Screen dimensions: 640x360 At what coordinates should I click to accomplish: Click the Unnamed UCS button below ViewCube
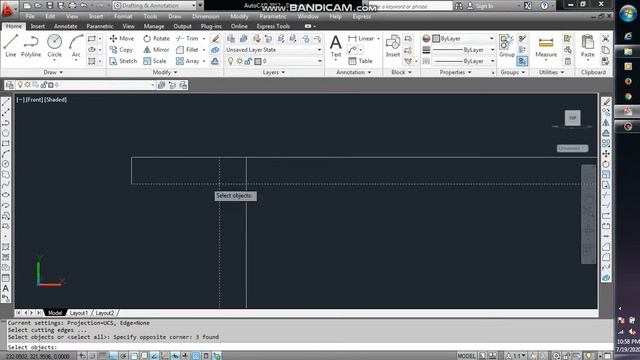tap(572, 148)
